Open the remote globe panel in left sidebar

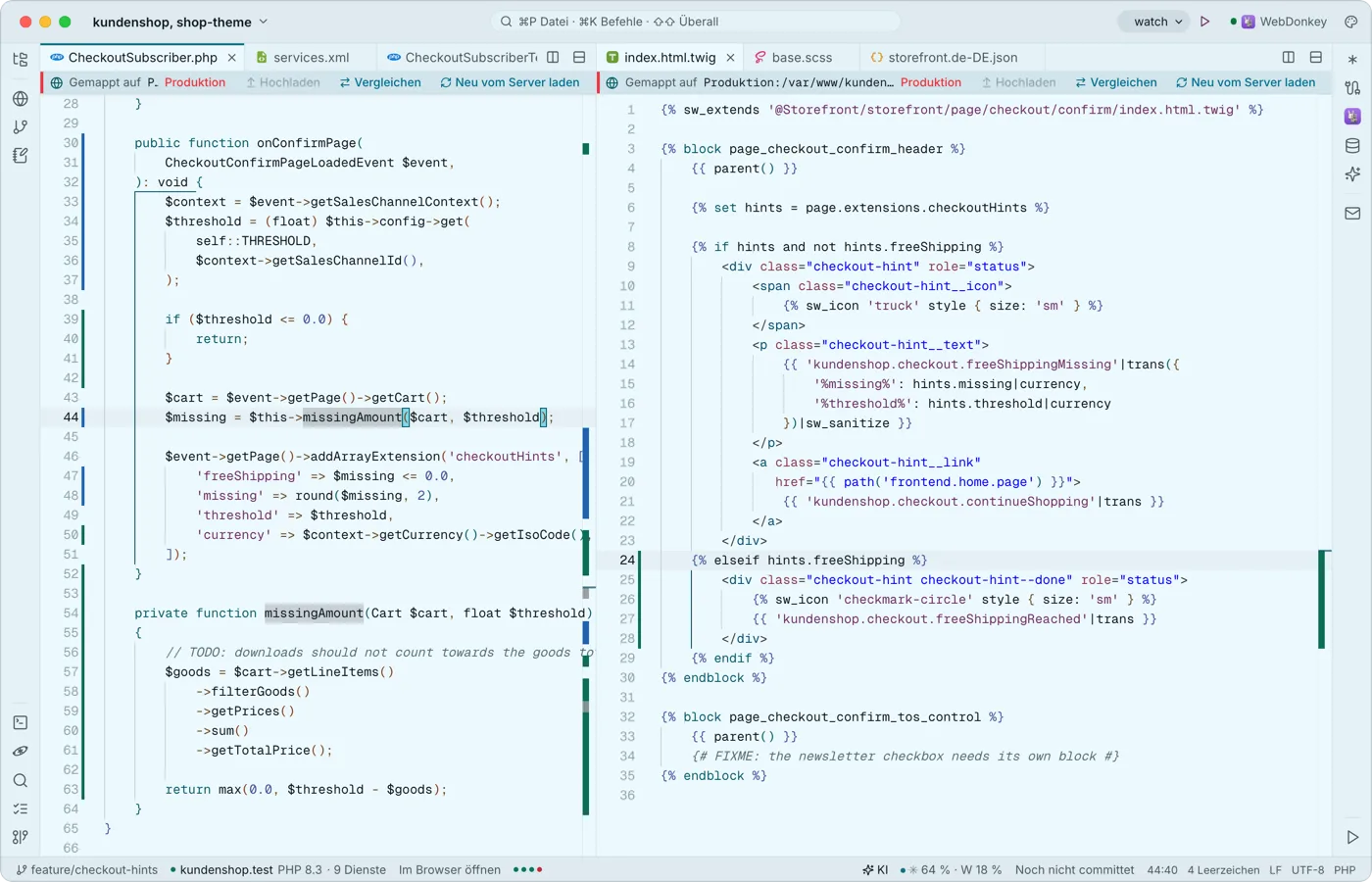point(21,98)
